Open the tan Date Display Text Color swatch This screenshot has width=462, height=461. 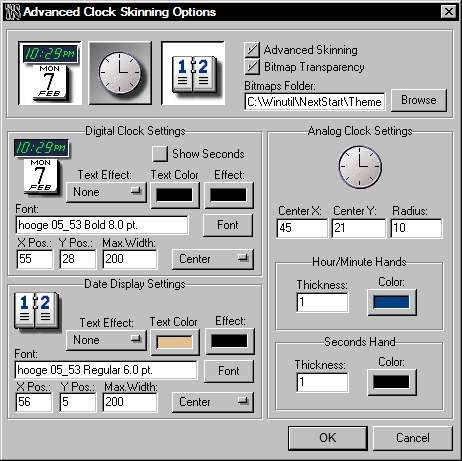(175, 342)
